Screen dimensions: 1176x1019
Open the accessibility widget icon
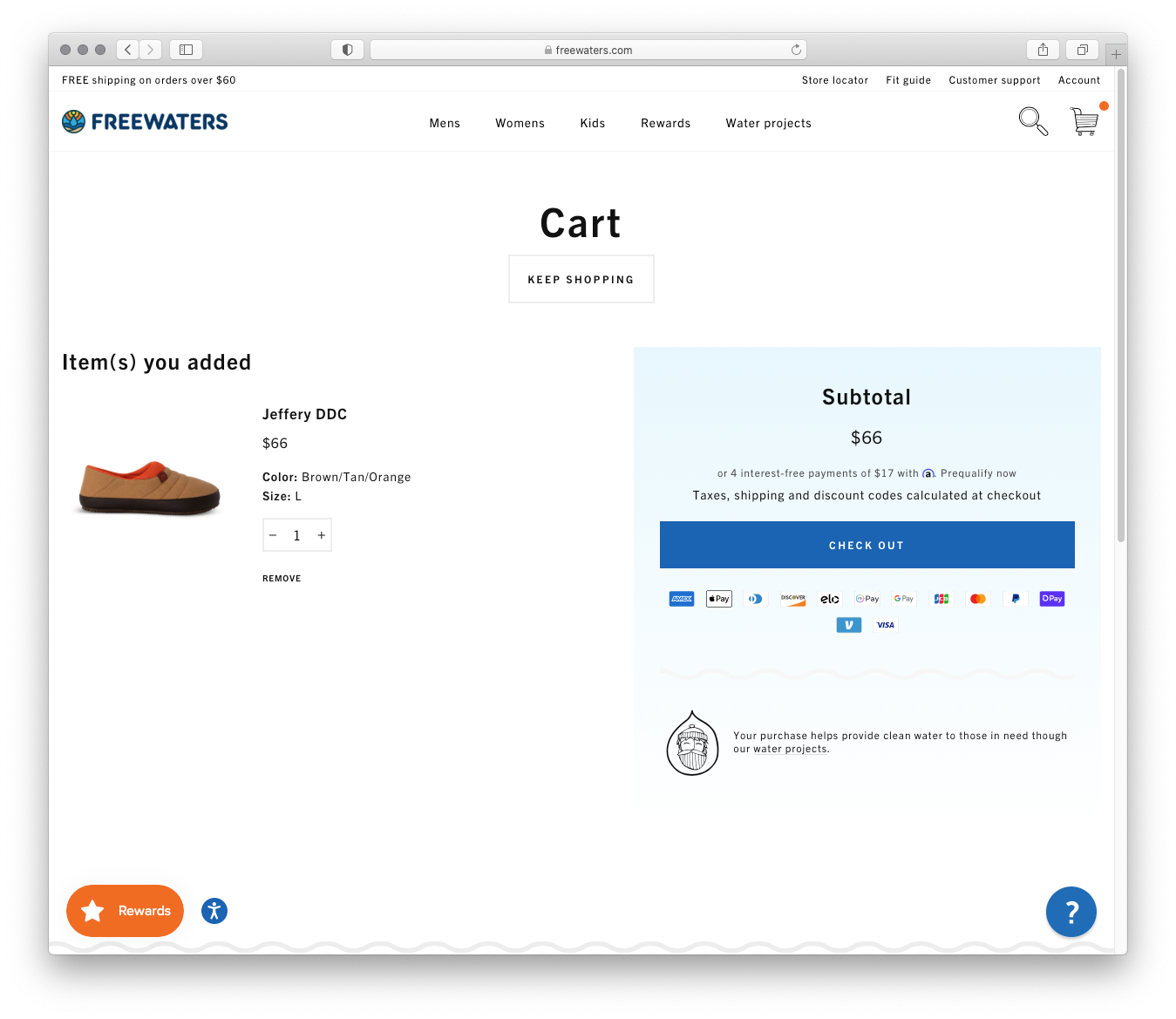[214, 911]
